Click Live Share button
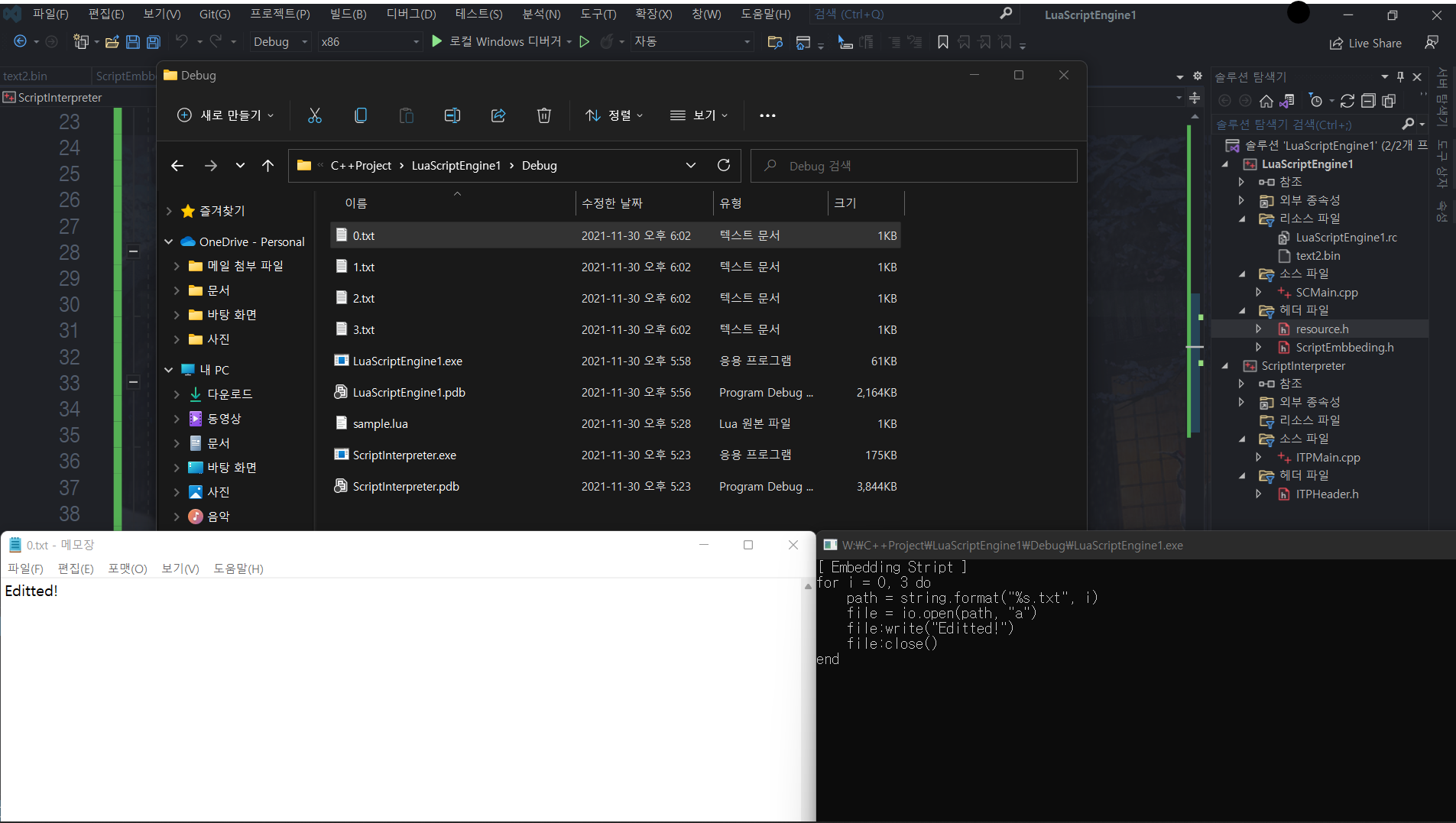This screenshot has height=823, width=1456. pyautogui.click(x=1366, y=44)
